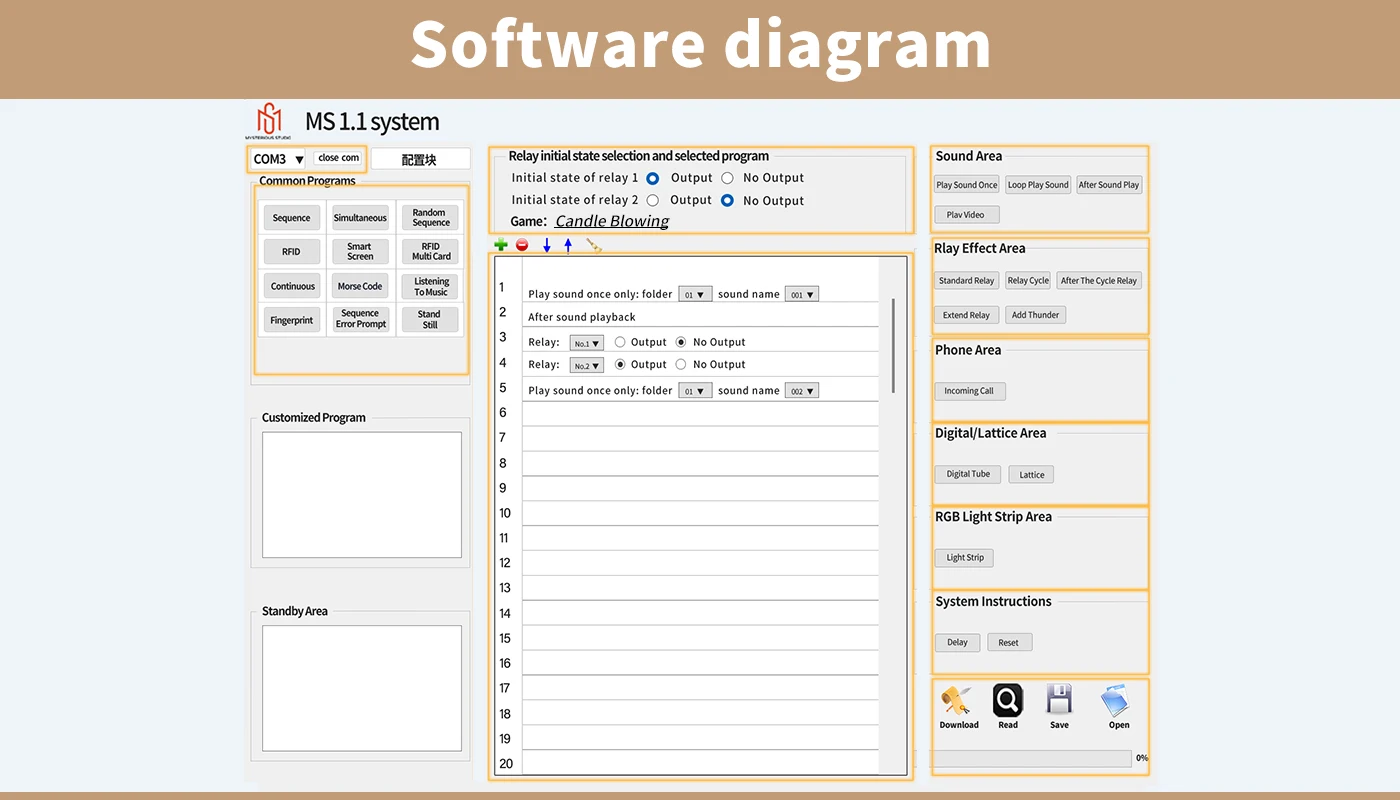Click the program list vertical scrollbar

tap(893, 345)
